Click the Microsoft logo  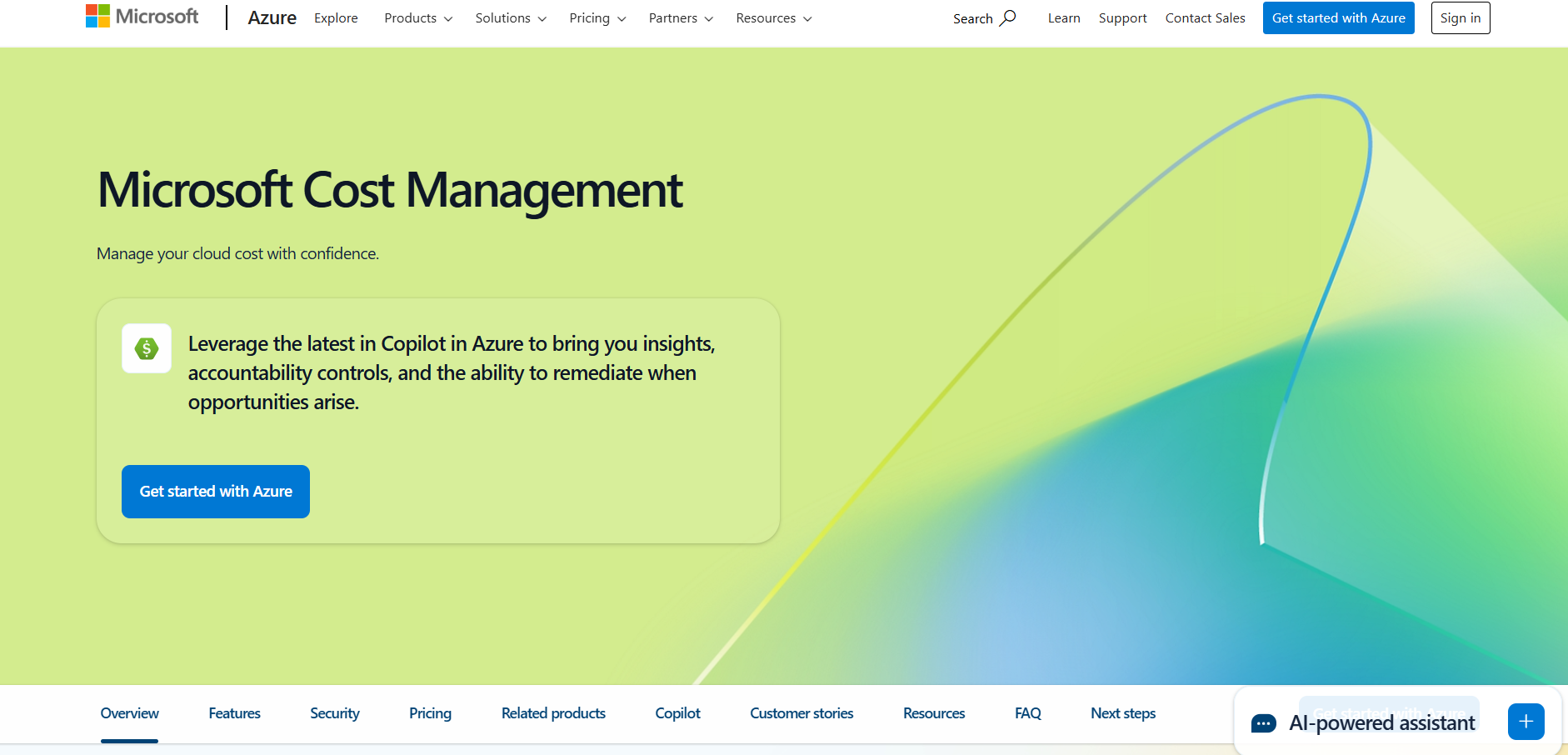pyautogui.click(x=141, y=15)
